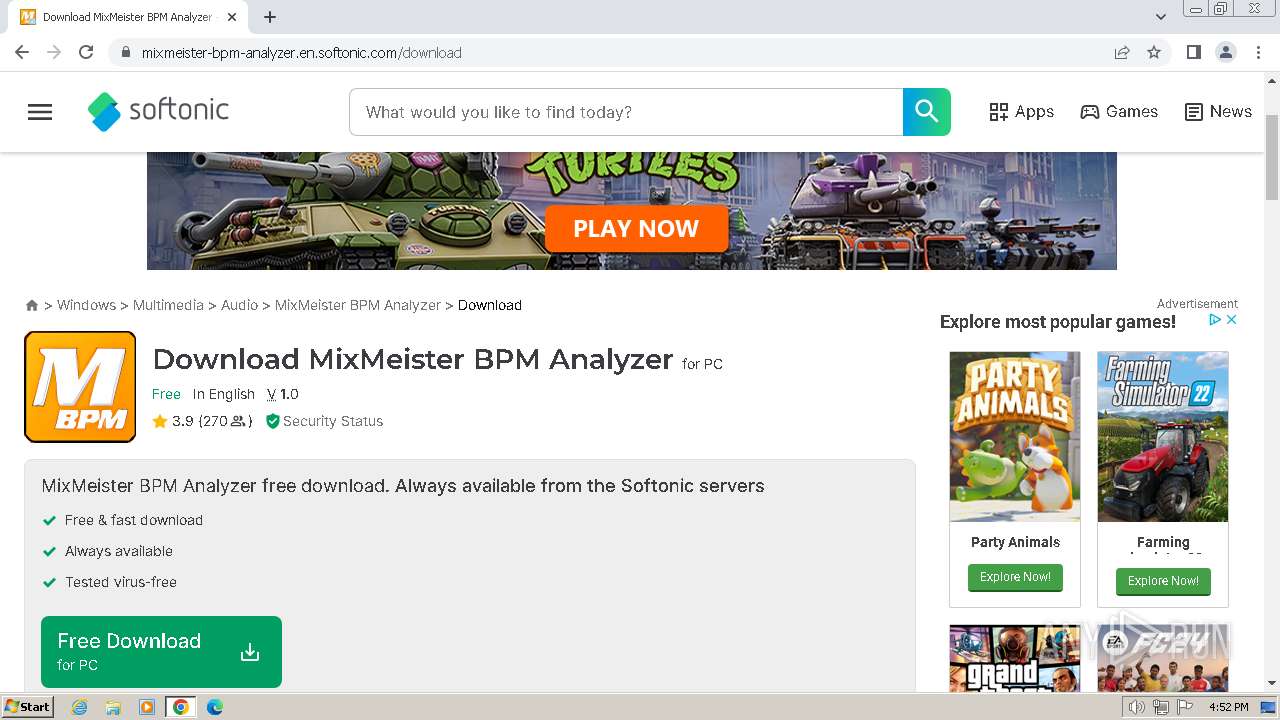Click the MixMeister BPM Analyzer breadcrumb link
1280x720 pixels.
[x=358, y=305]
